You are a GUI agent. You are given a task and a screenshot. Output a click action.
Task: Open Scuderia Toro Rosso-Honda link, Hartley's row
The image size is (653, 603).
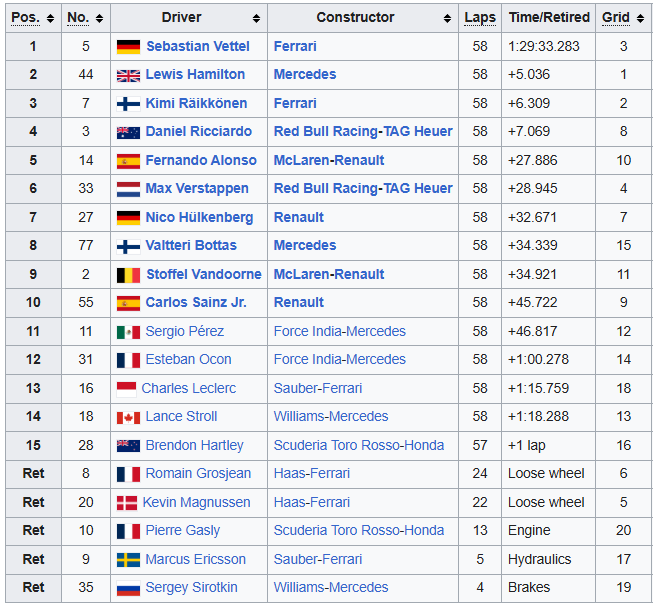[359, 446]
